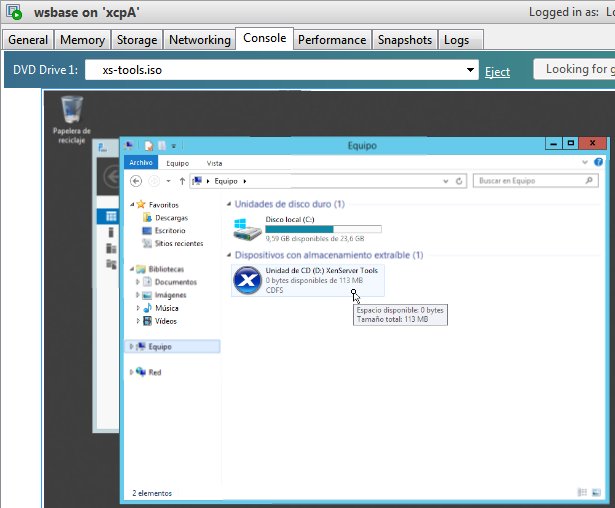Image resolution: width=615 pixels, height=508 pixels.
Task: Expand the Documentos library tree node
Action: tap(138, 282)
